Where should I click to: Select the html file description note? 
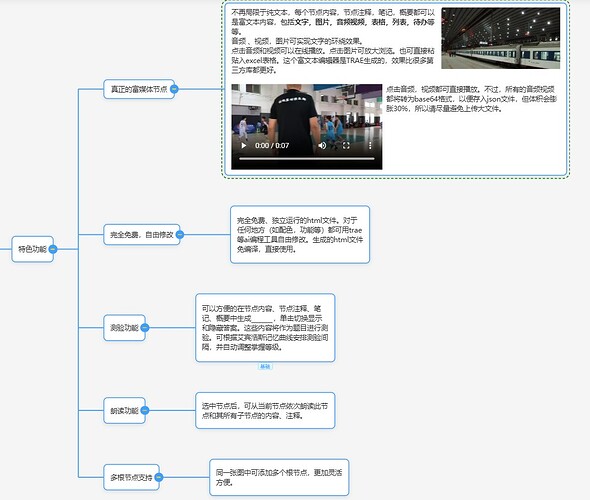click(x=300, y=234)
